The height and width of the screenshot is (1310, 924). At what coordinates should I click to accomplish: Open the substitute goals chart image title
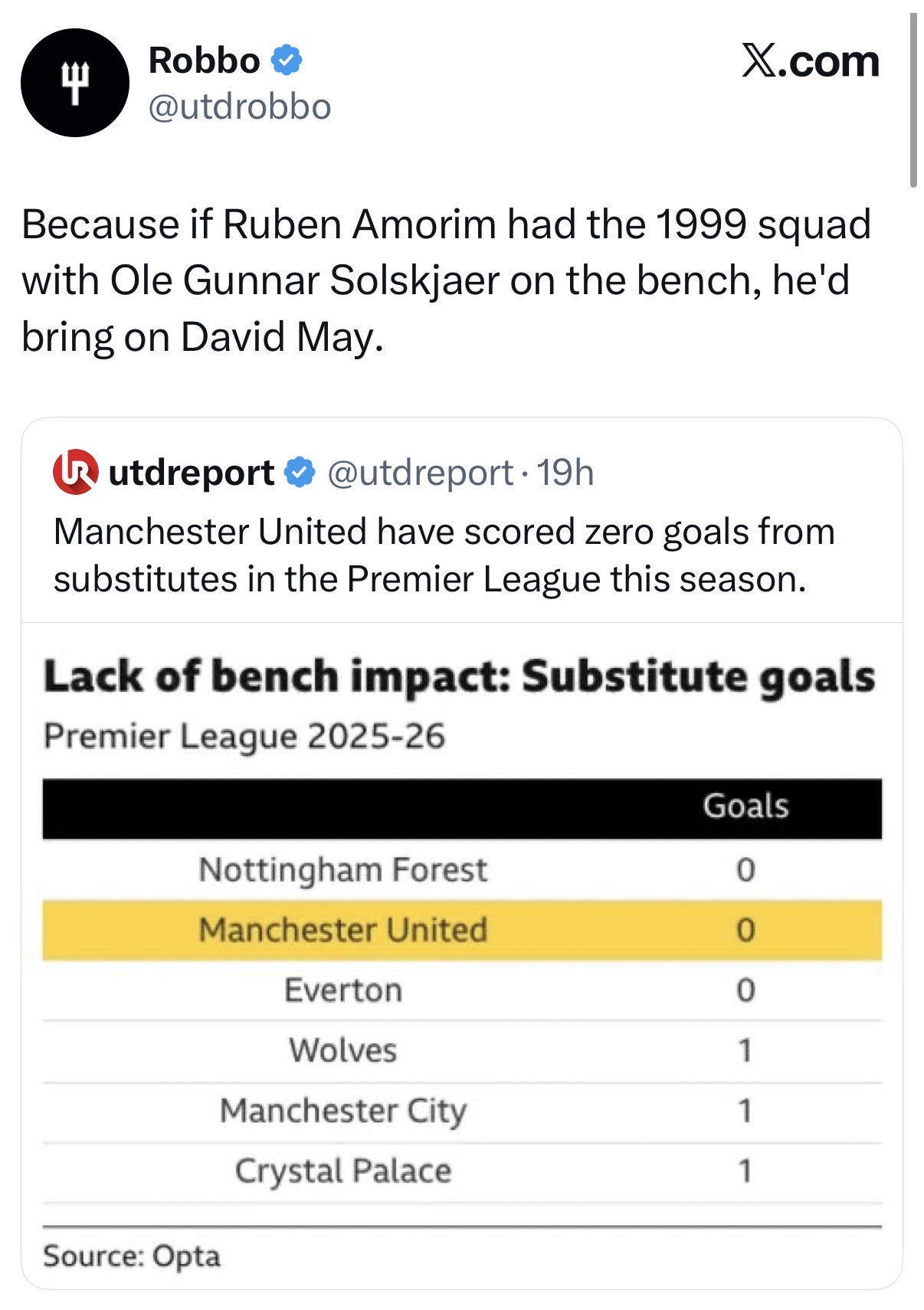[x=460, y=677]
